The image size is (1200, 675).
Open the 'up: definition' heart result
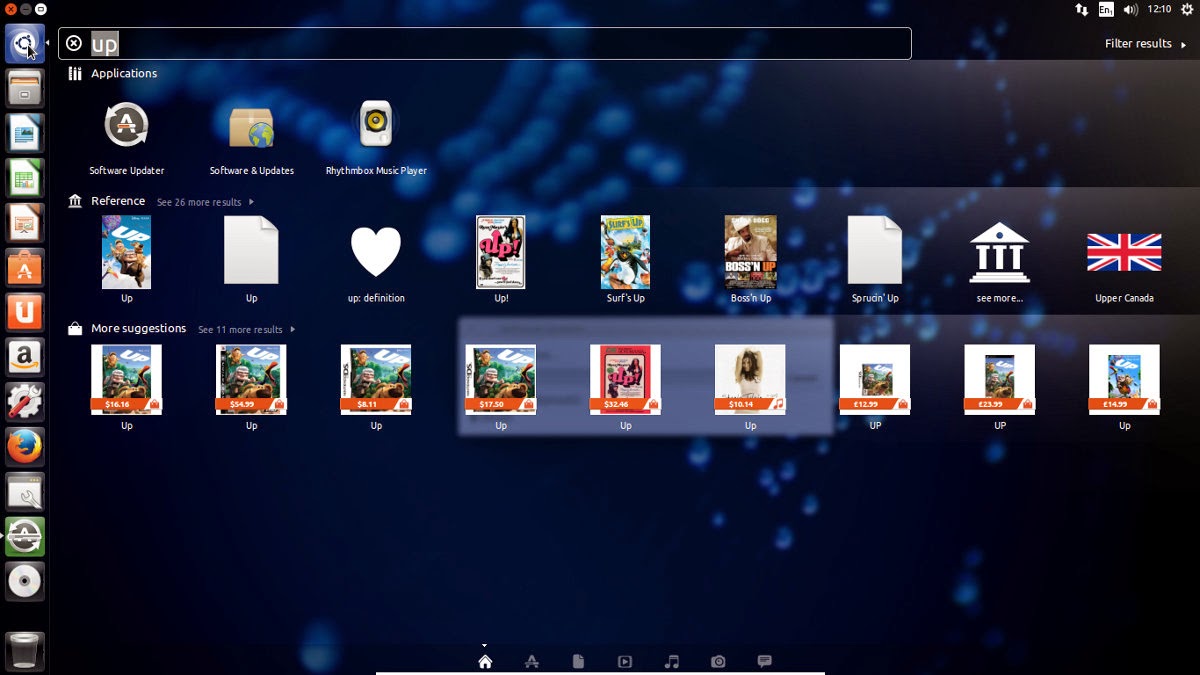(376, 260)
